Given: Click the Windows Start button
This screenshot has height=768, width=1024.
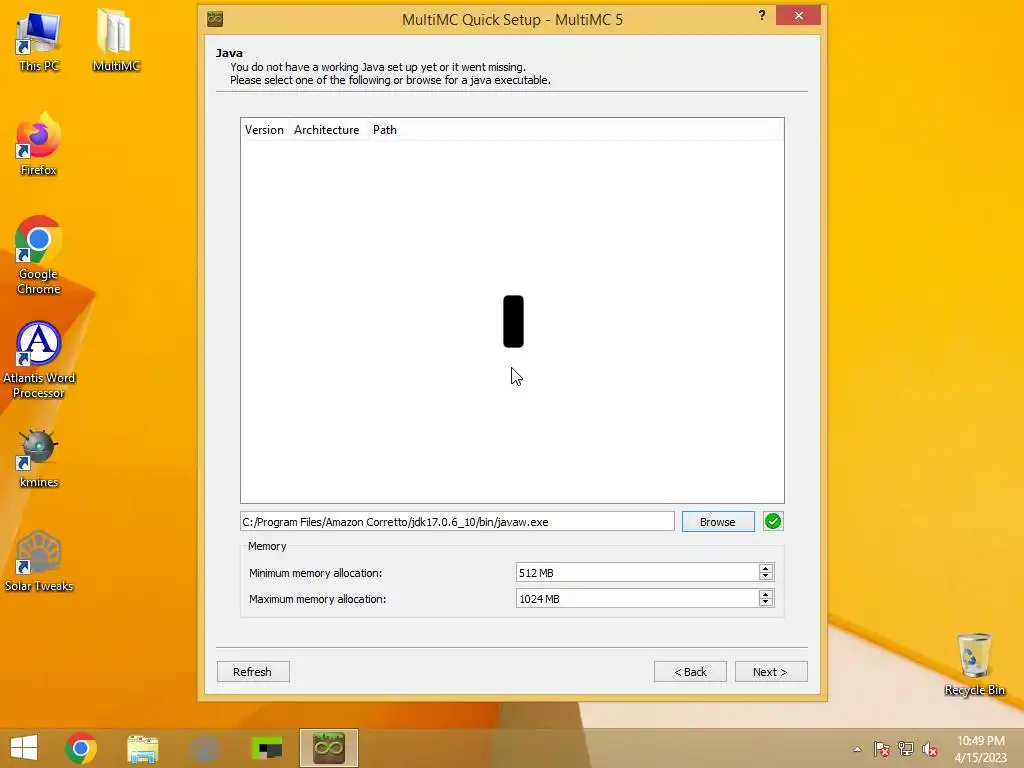Looking at the screenshot, I should [x=24, y=748].
